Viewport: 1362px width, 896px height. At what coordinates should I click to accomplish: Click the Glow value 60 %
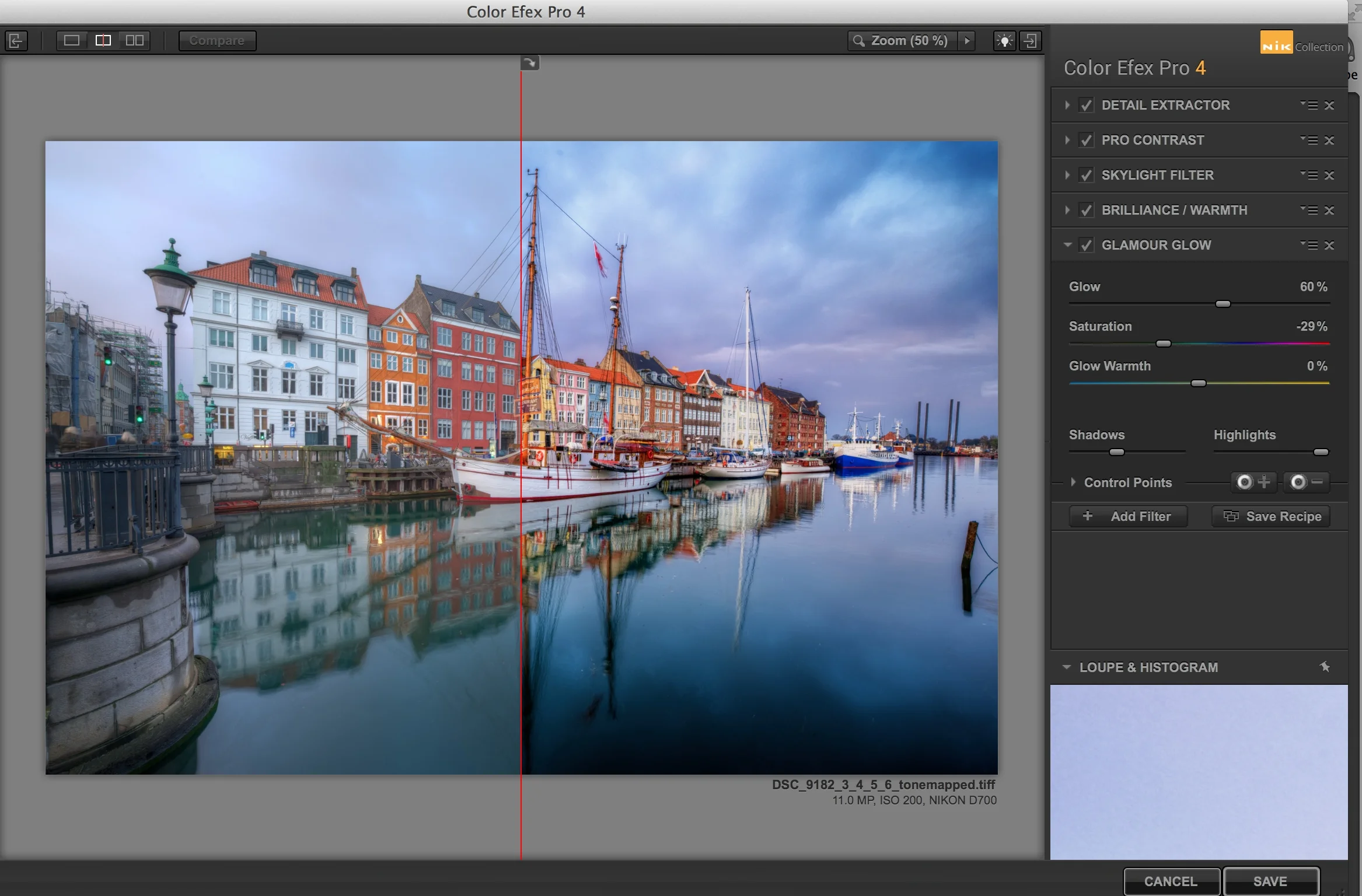1313,286
